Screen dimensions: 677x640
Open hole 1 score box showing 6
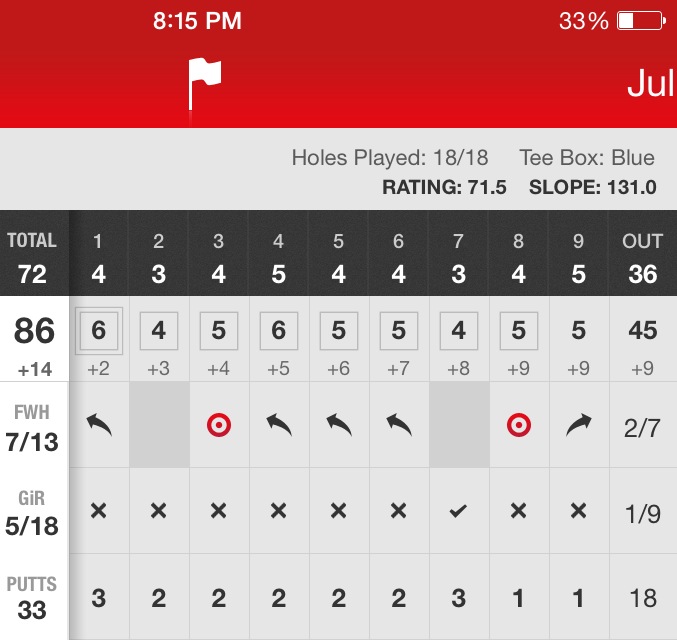point(98,330)
